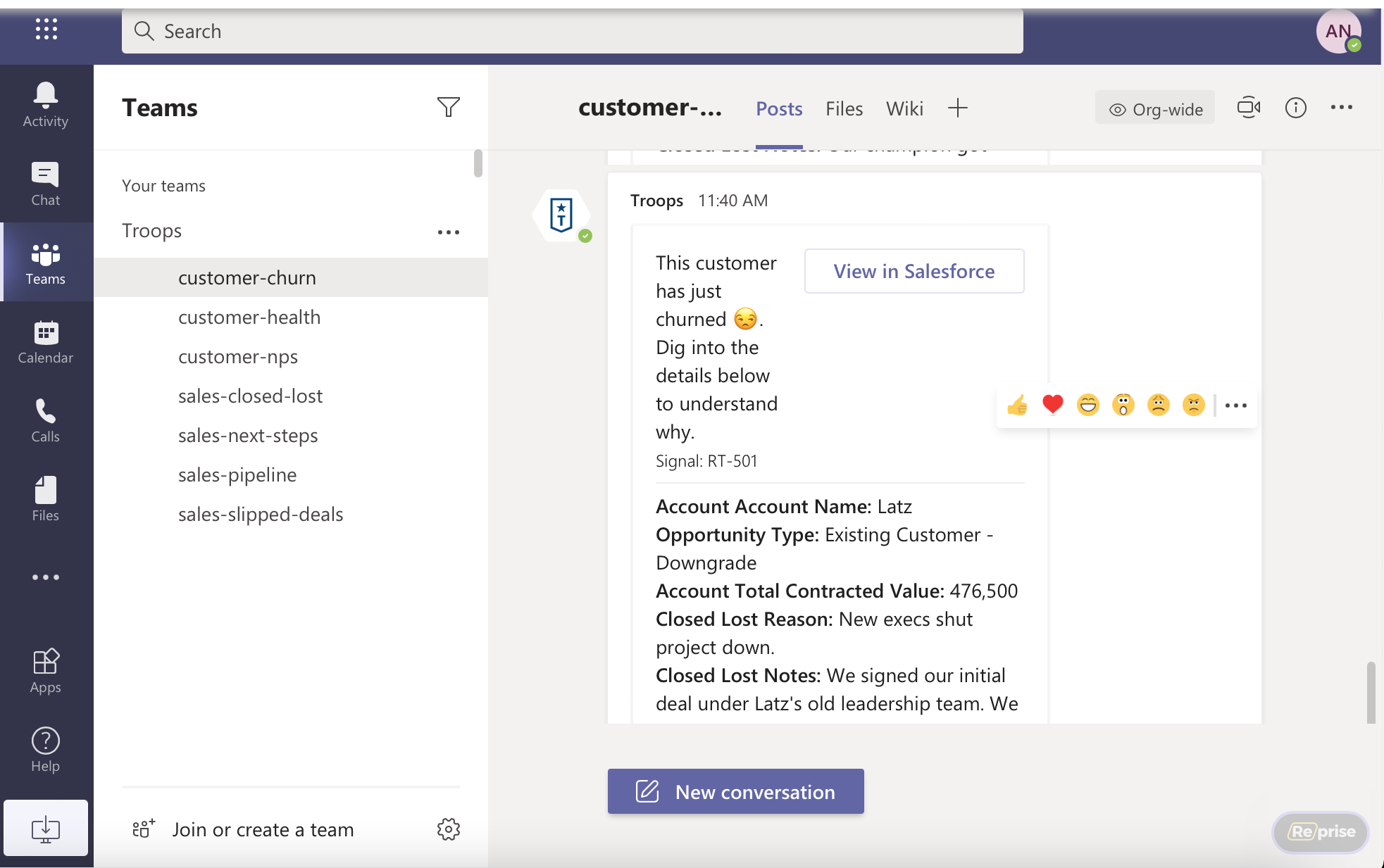The image size is (1384, 868).
Task: Open customer-health channel
Action: 291,317
